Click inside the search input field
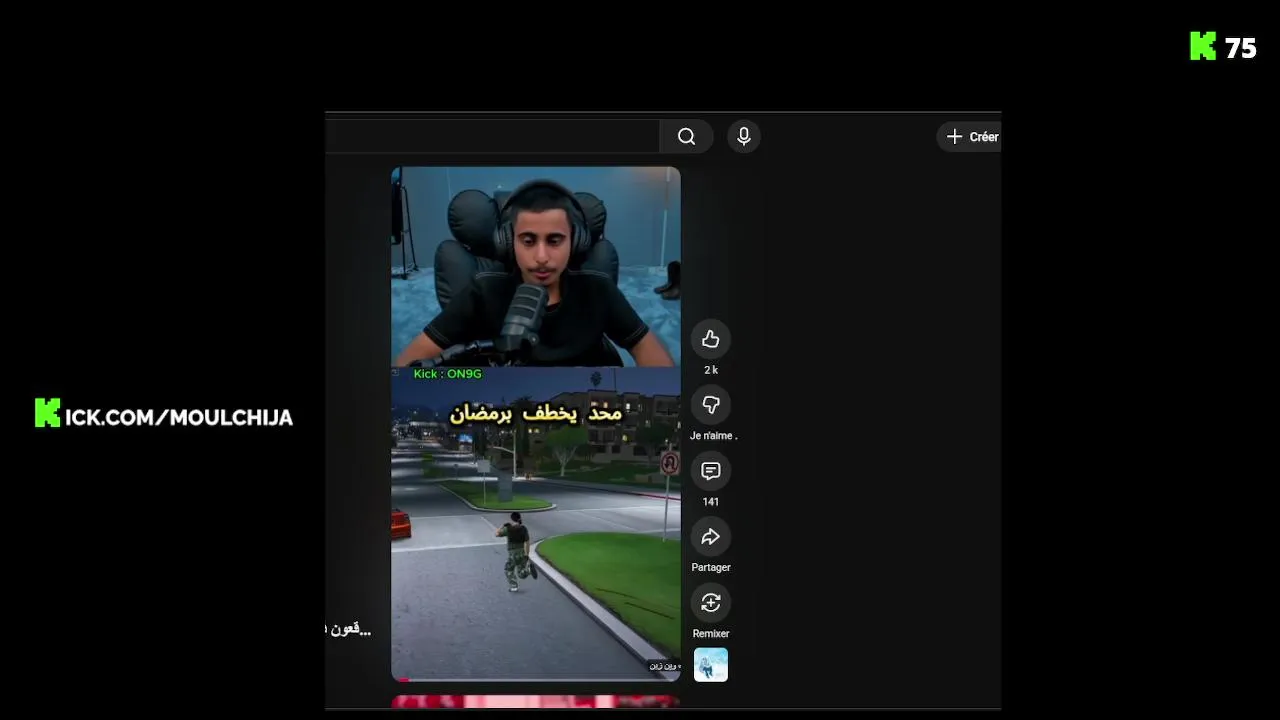The width and height of the screenshot is (1280, 720). (x=492, y=137)
